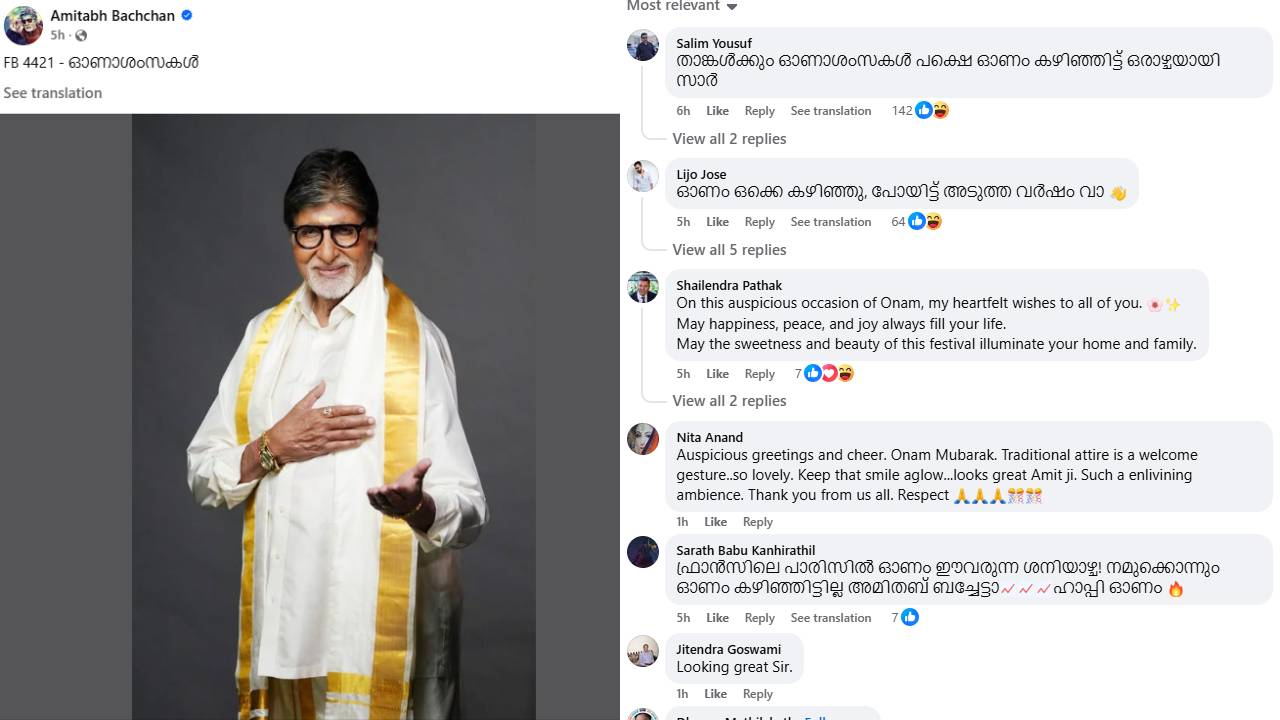This screenshot has height=720, width=1280.
Task: Click the public globe icon under the post name
Action: [81, 35]
